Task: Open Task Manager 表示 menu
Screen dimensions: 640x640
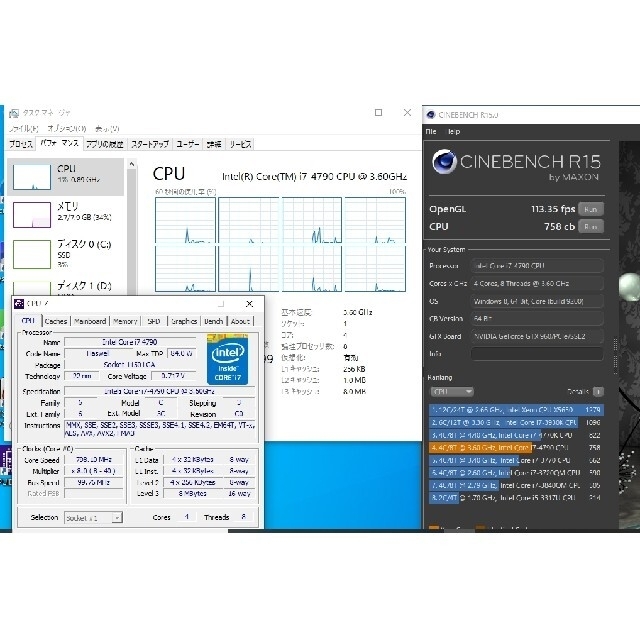Action: tap(107, 129)
